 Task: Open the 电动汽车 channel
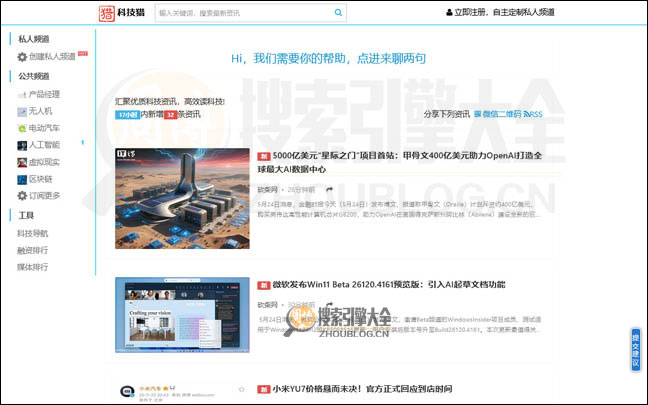(44, 128)
